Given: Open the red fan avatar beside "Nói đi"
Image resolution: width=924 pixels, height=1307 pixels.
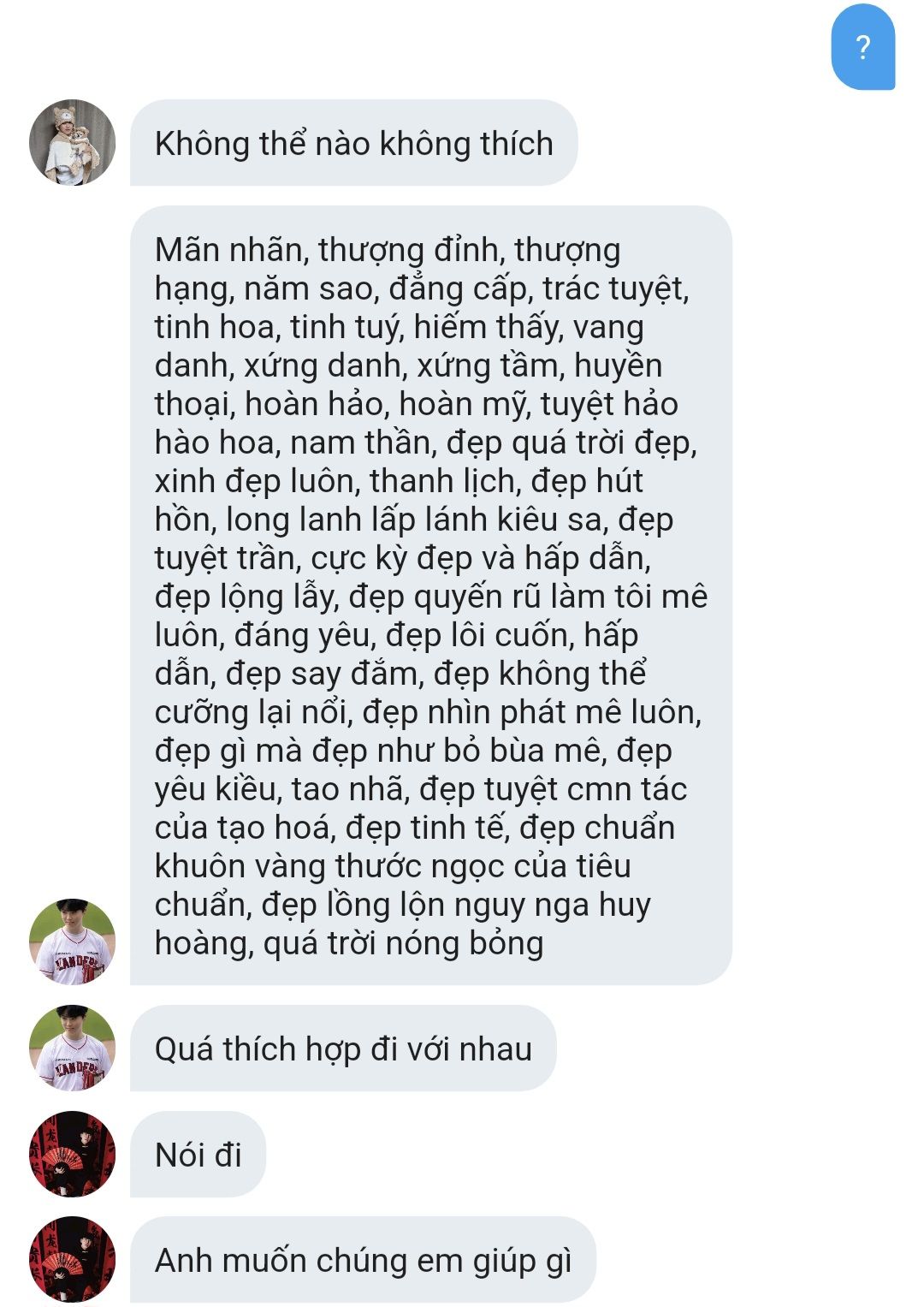Looking at the screenshot, I should (x=72, y=1154).
